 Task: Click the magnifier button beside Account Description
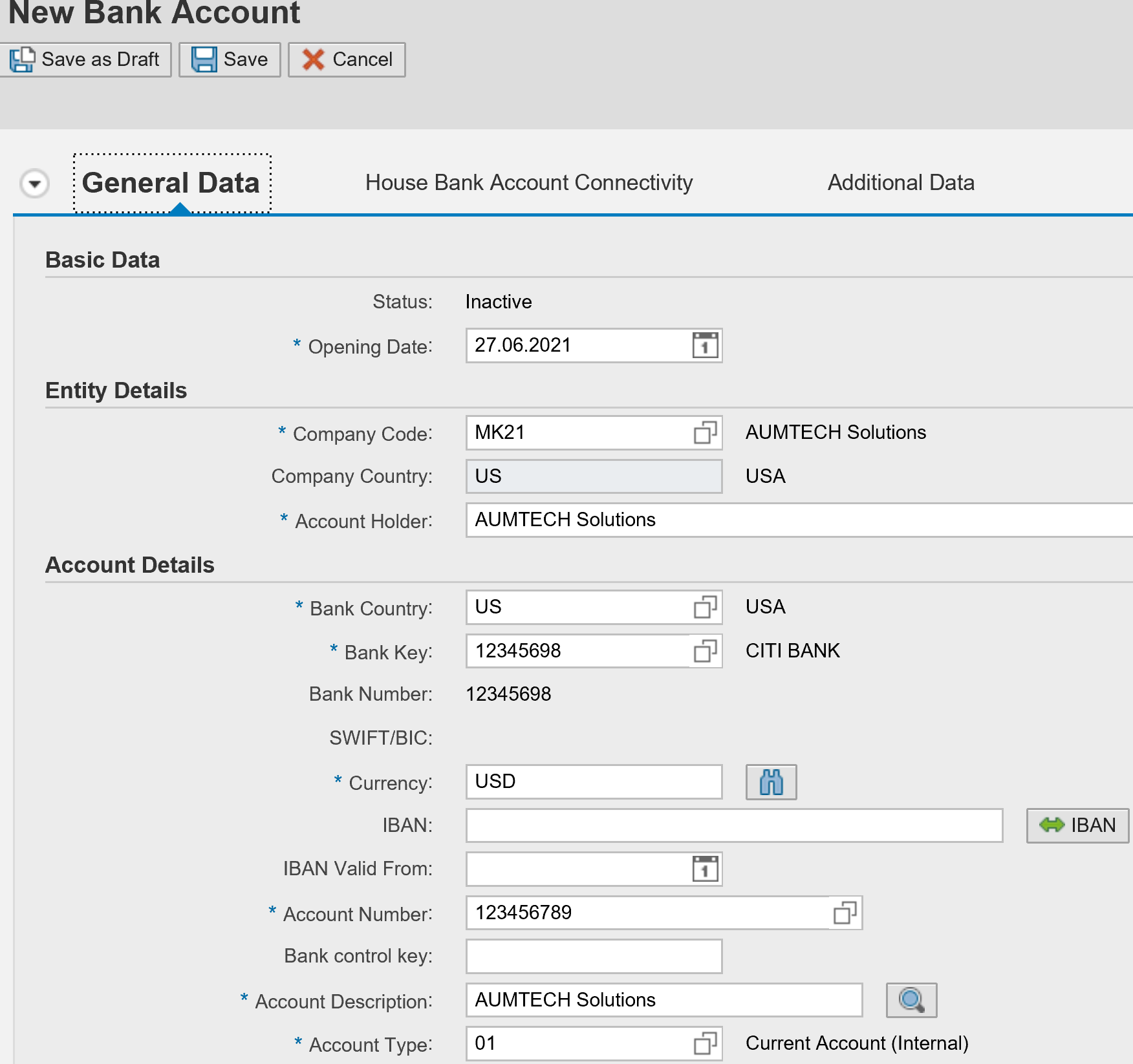(x=911, y=1001)
